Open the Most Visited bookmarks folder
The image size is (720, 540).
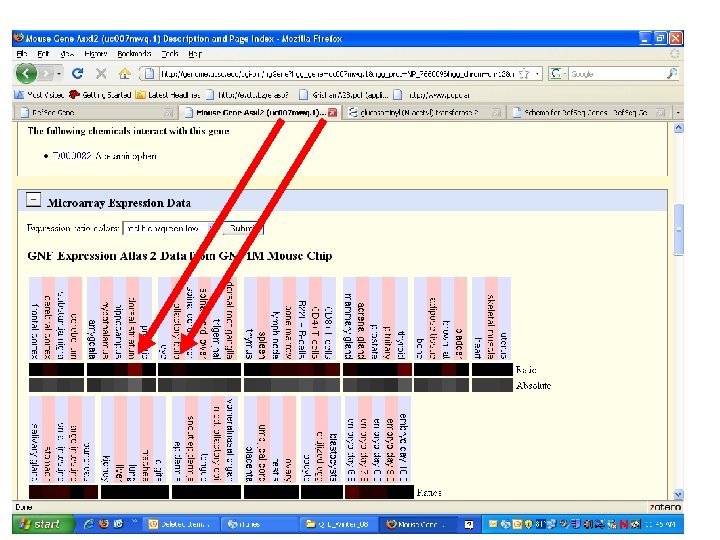point(39,95)
